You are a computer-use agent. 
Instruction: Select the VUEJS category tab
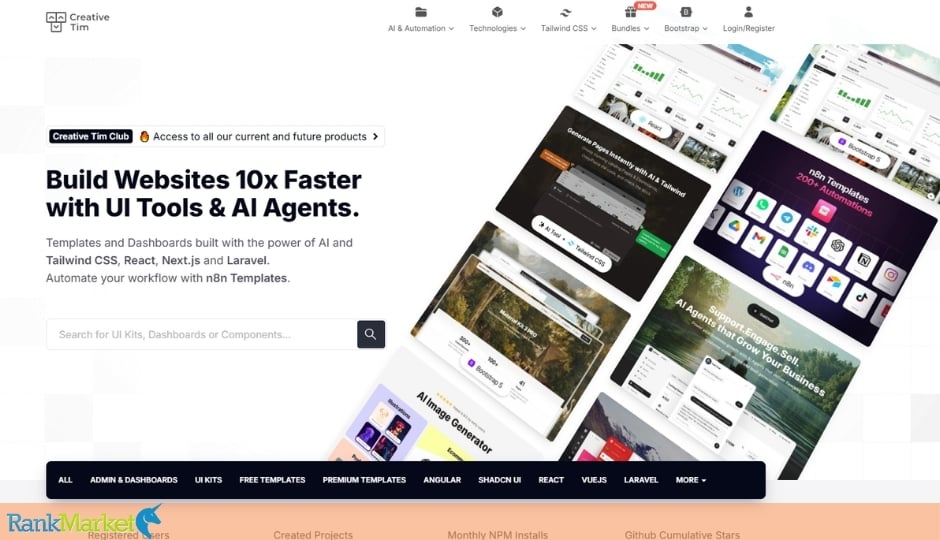[x=594, y=480]
